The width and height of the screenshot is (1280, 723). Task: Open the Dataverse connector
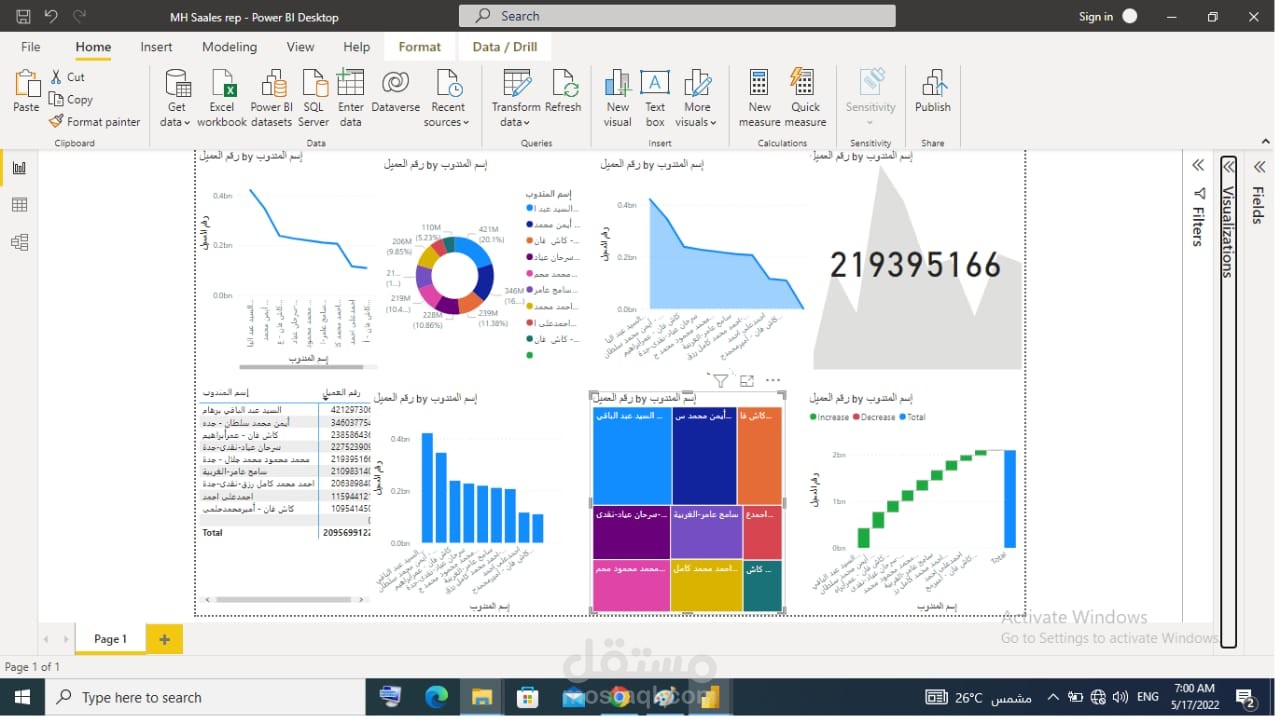[395, 91]
